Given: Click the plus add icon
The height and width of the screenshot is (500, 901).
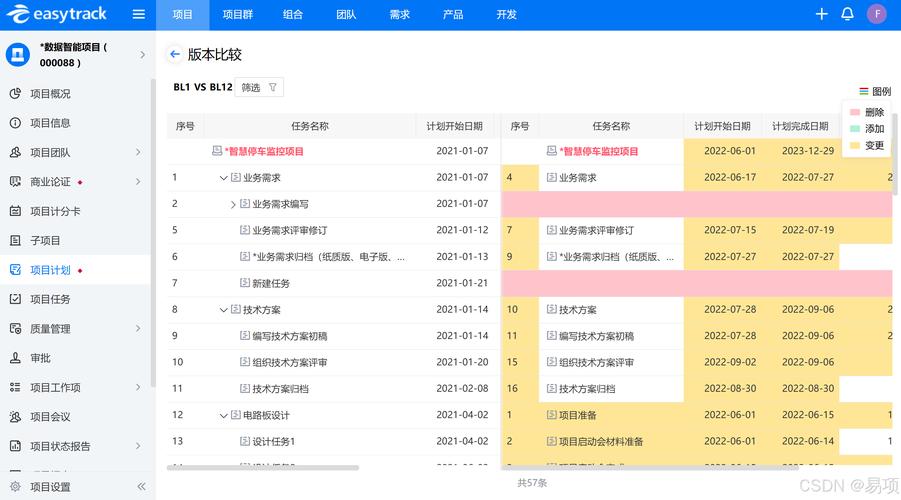Looking at the screenshot, I should click(822, 14).
